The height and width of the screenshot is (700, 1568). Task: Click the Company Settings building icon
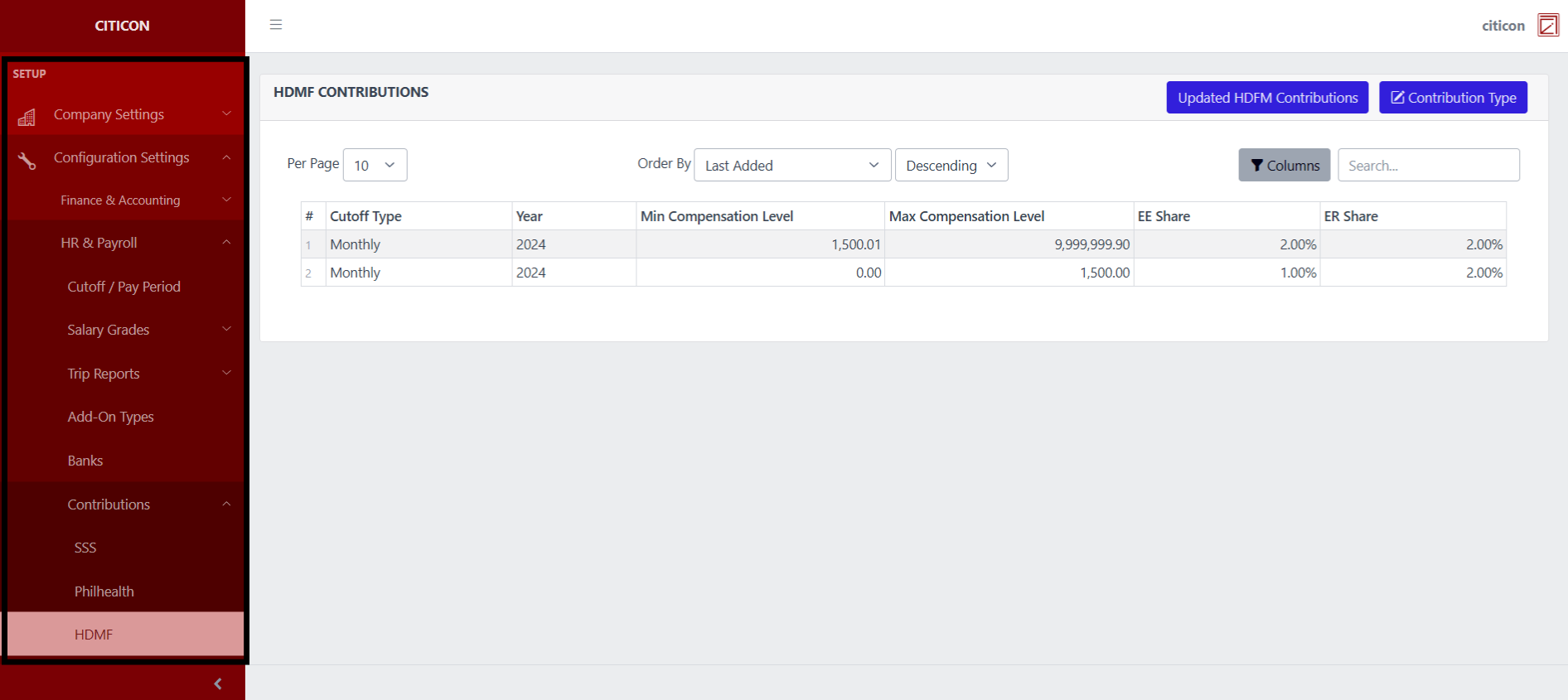click(27, 117)
